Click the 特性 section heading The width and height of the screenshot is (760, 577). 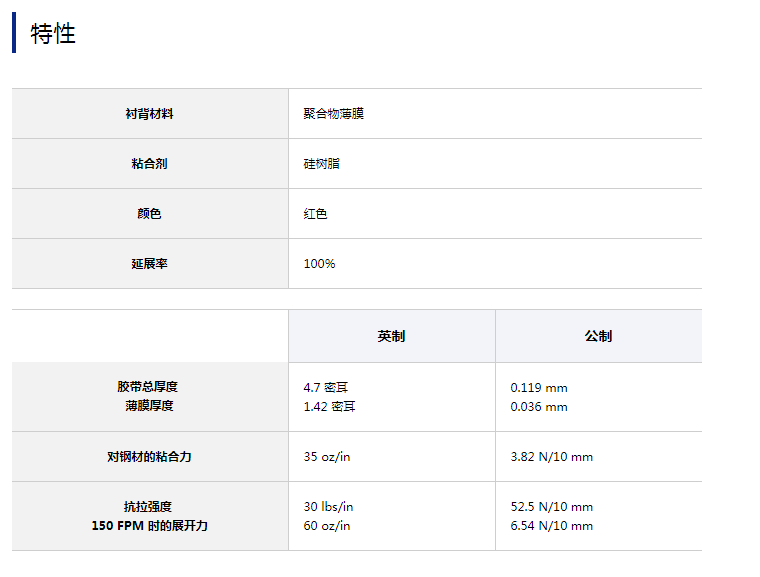point(53,34)
